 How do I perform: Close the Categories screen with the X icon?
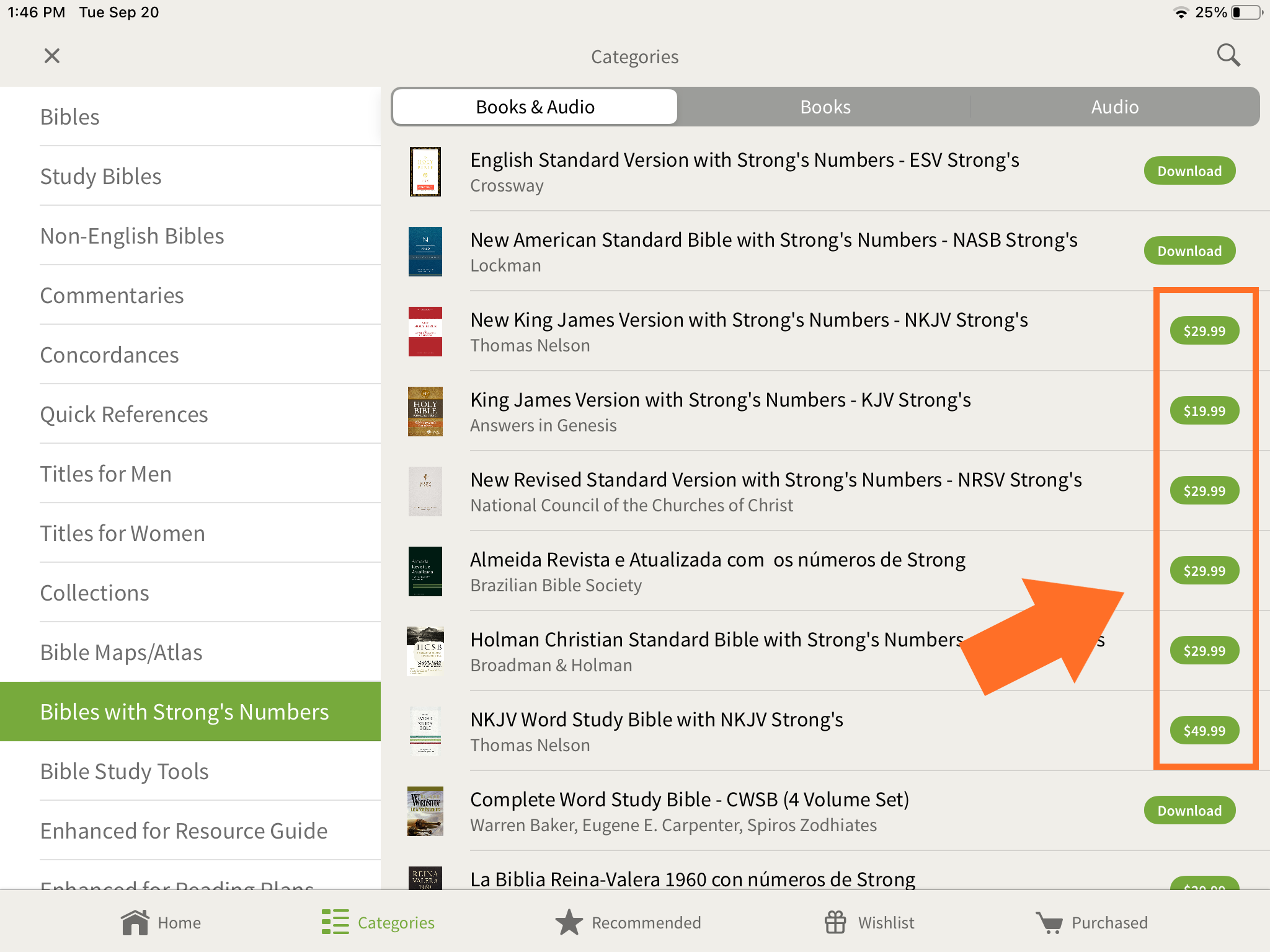pos(52,56)
